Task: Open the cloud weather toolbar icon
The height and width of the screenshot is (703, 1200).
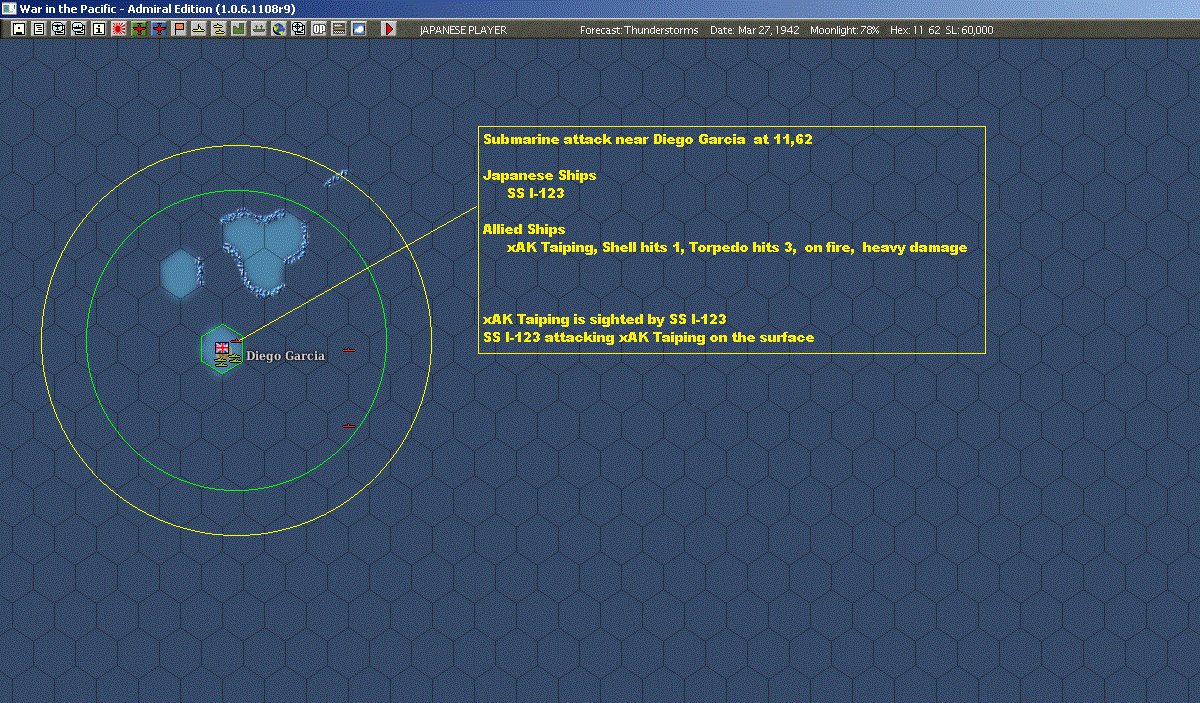Action: [x=359, y=29]
